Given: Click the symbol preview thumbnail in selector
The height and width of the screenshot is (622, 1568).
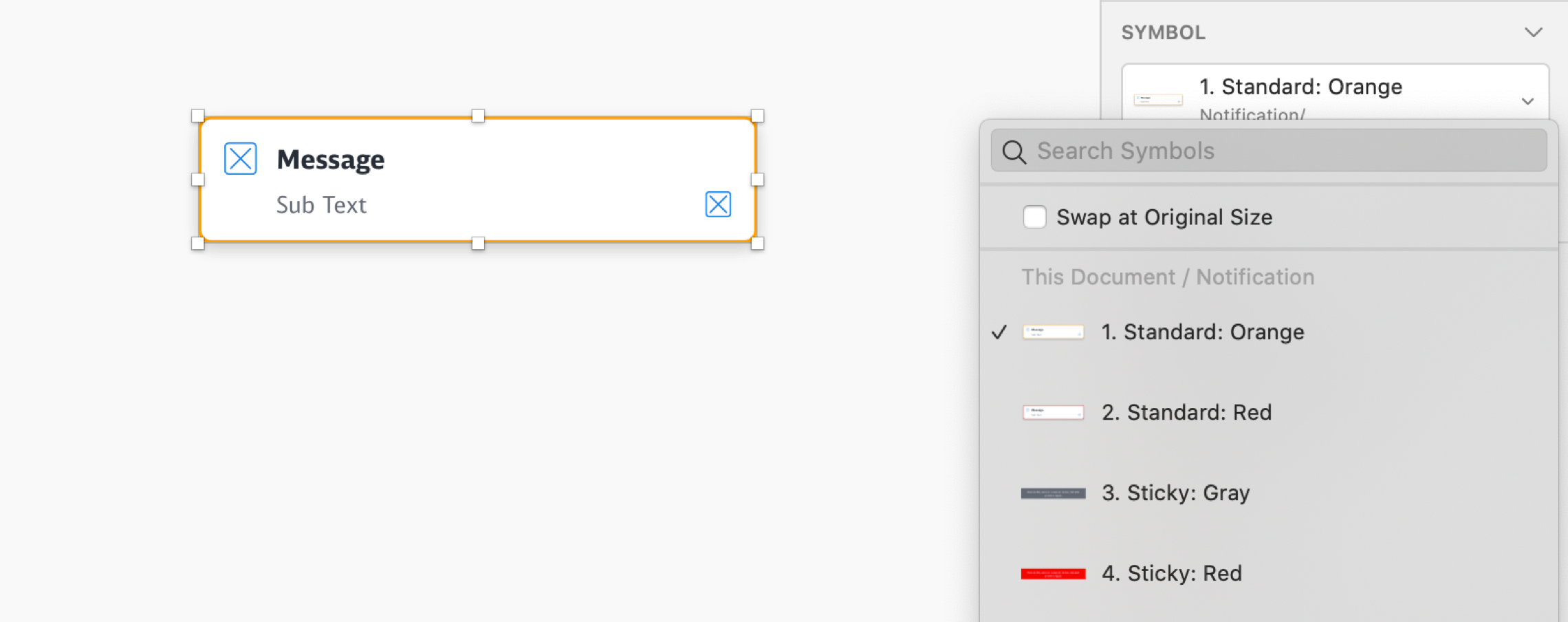Looking at the screenshot, I should click(1158, 100).
